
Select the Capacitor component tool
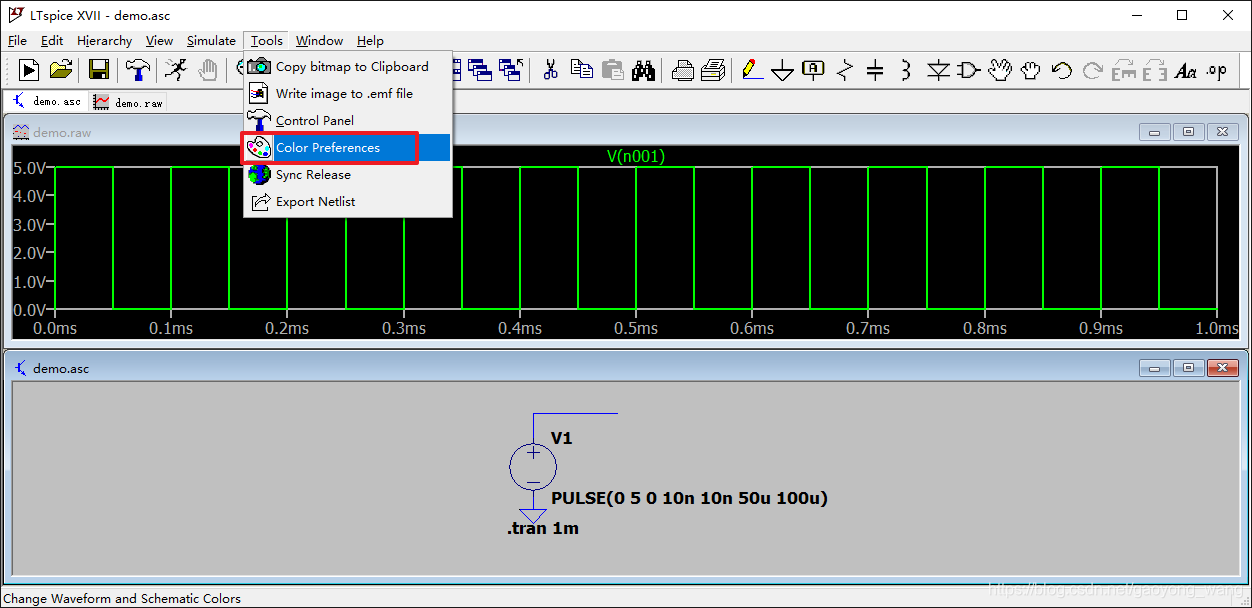point(875,69)
